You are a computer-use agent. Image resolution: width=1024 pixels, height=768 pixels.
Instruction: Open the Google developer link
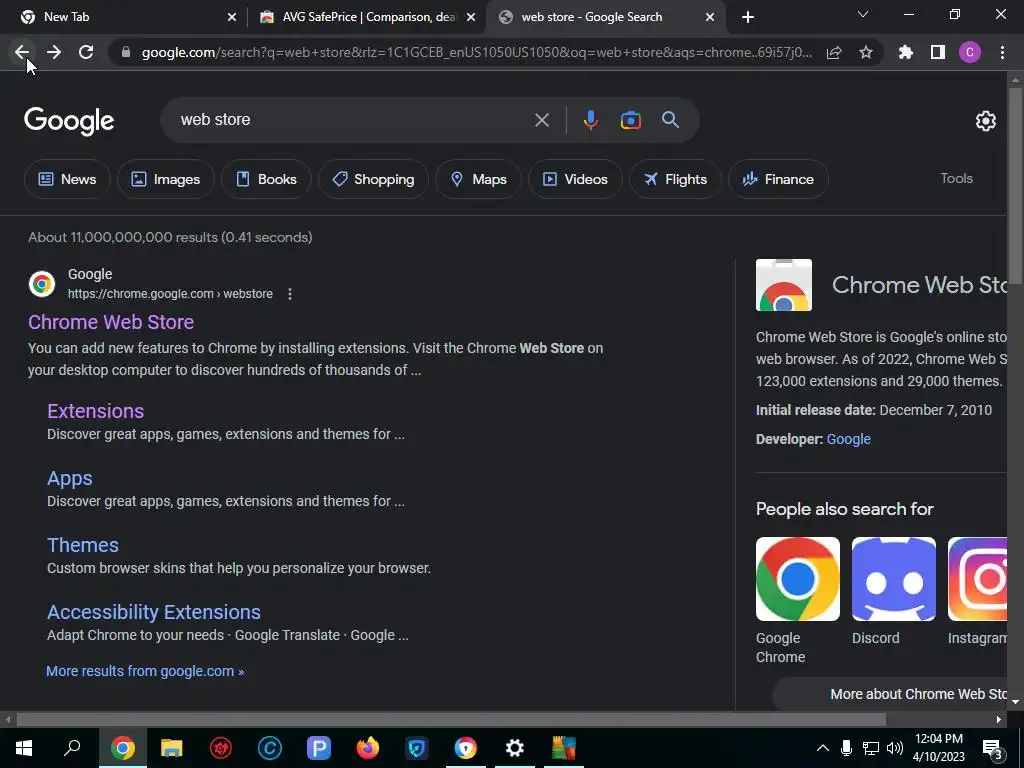coord(848,439)
